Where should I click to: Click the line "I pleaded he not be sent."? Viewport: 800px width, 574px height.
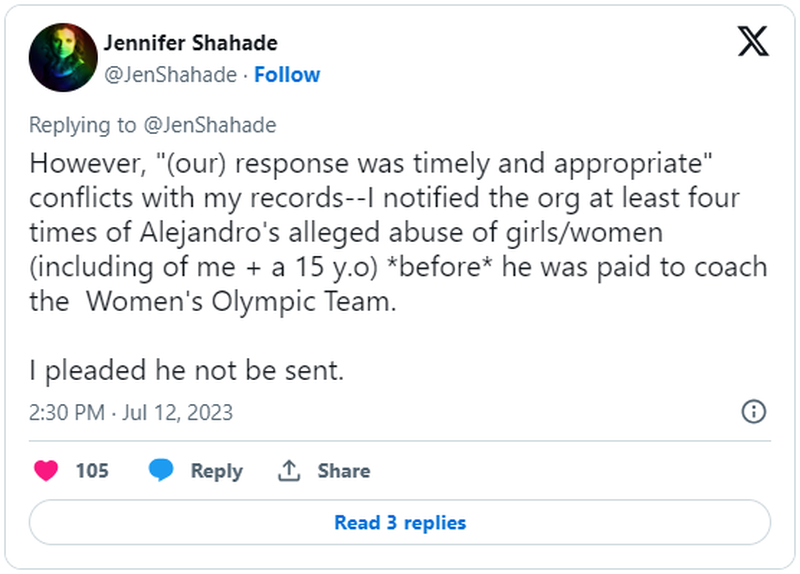point(186,371)
